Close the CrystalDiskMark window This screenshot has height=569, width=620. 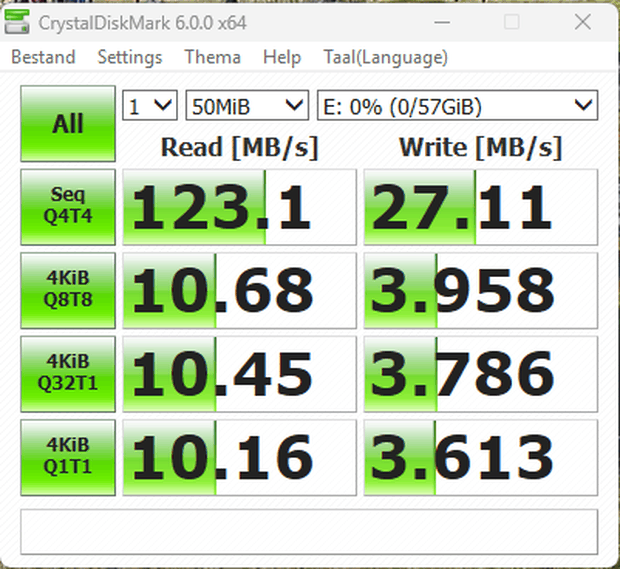[x=583, y=22]
